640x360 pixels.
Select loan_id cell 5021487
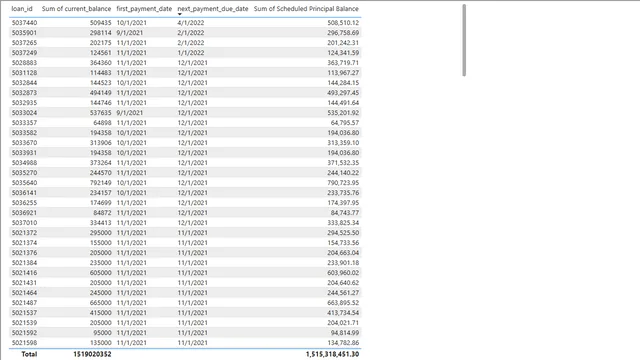pos(24,303)
